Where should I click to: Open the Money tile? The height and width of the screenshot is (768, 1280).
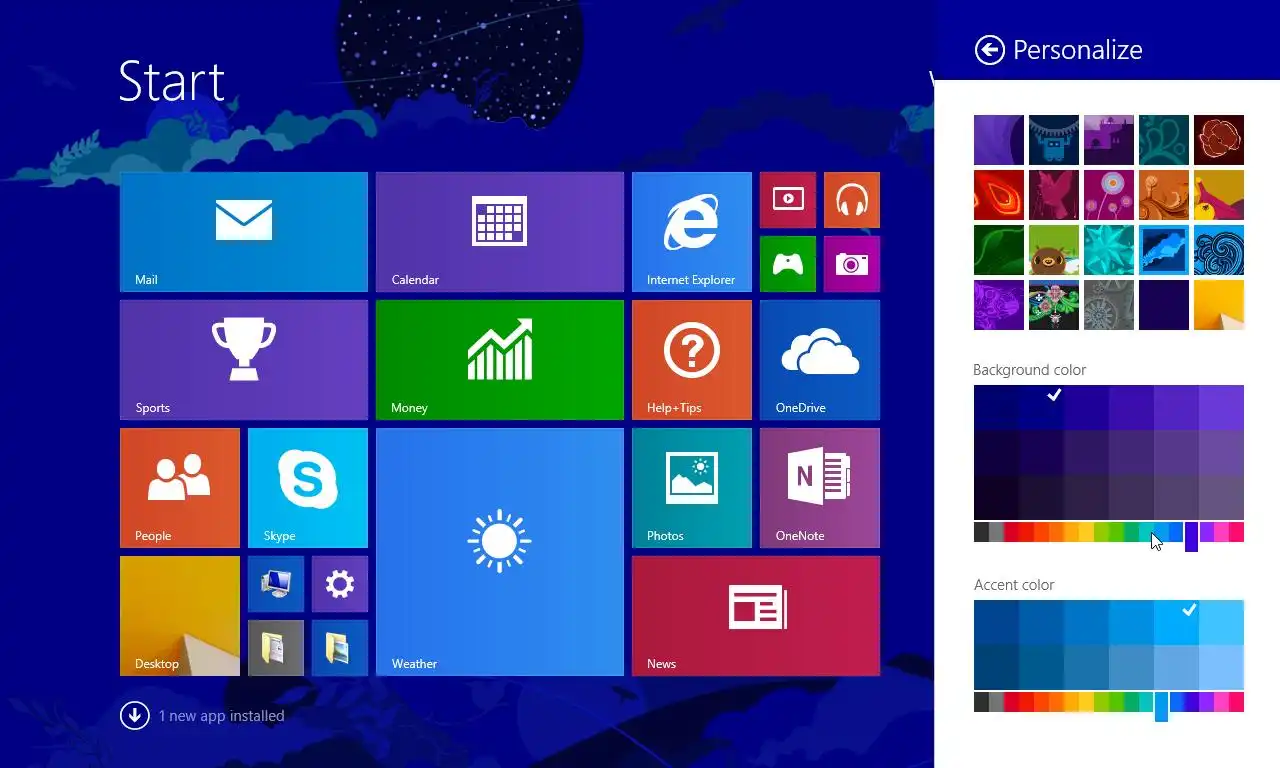click(x=500, y=360)
